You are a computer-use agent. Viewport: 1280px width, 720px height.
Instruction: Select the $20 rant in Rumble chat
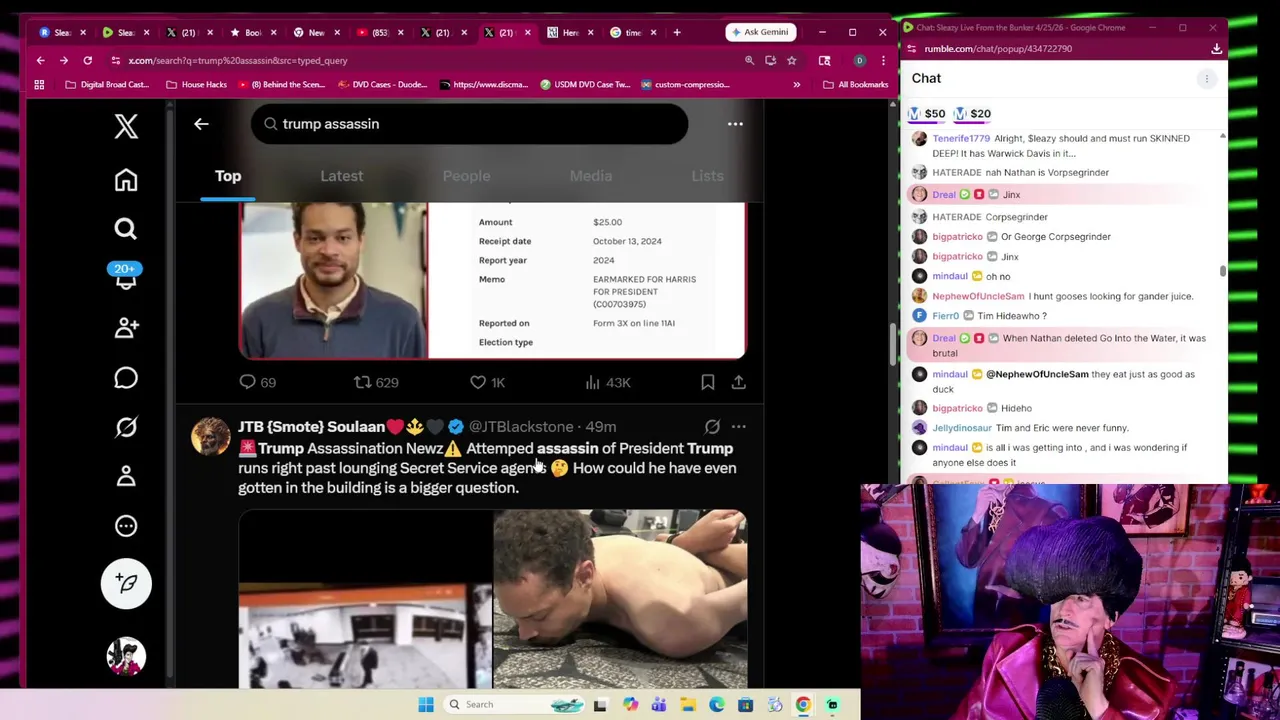[972, 114]
